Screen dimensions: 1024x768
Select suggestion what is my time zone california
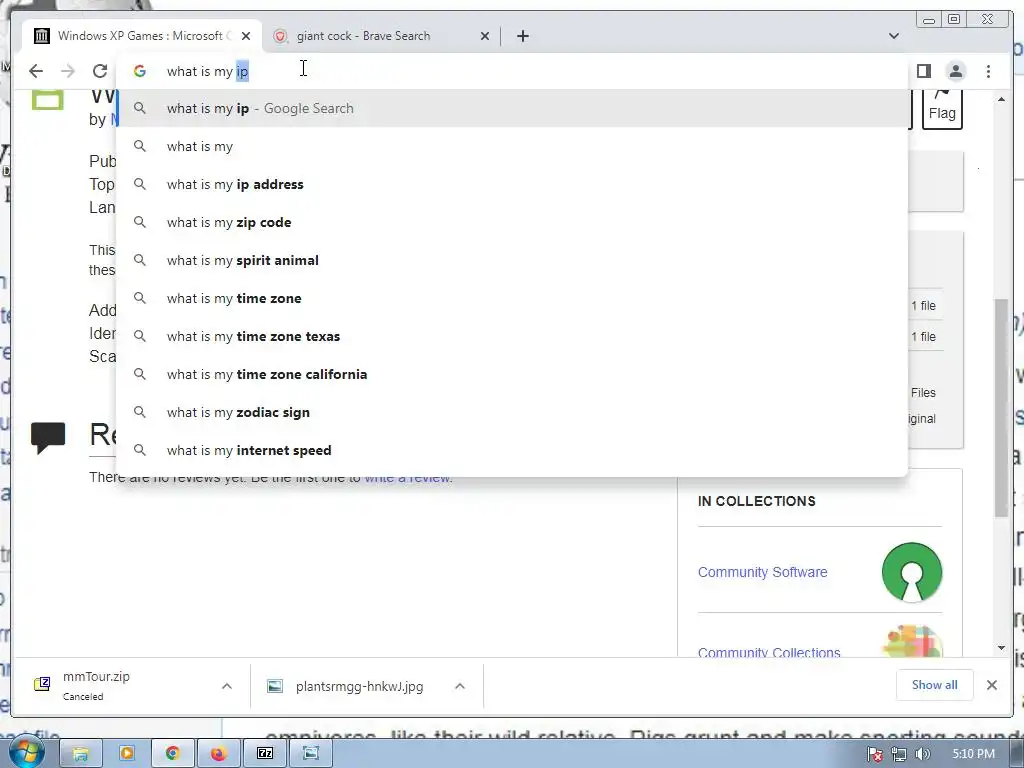512,374
